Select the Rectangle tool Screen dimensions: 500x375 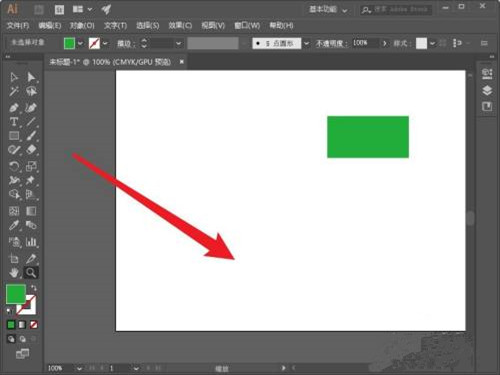pos(14,136)
